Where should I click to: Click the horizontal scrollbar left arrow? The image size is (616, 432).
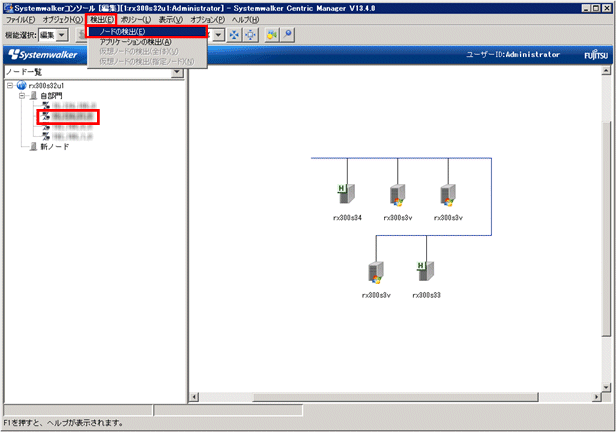(194, 397)
